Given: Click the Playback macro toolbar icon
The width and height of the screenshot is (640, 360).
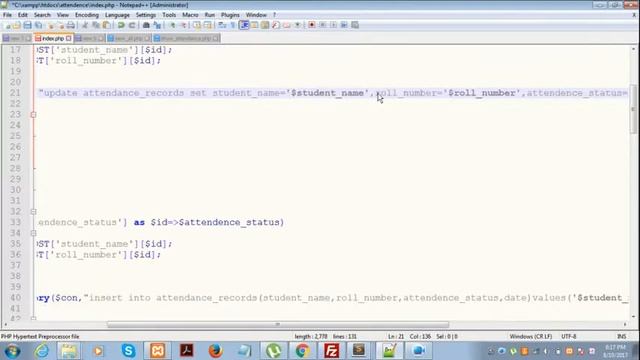Looking at the screenshot, I should 334,25.
